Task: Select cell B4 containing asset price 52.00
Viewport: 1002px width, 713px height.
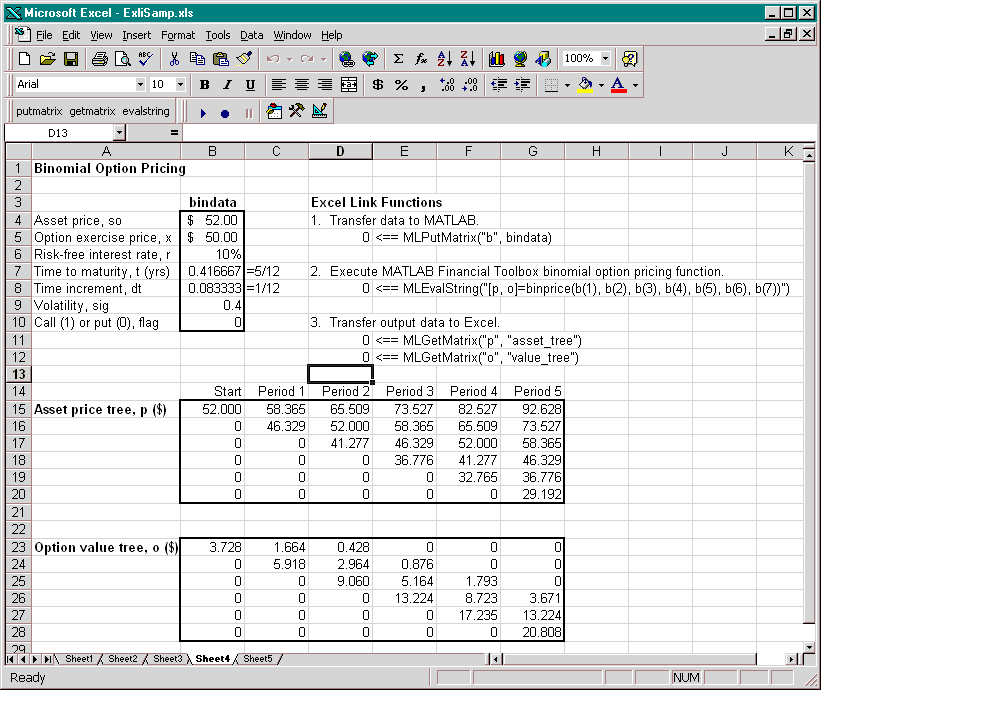Action: pyautogui.click(x=212, y=220)
